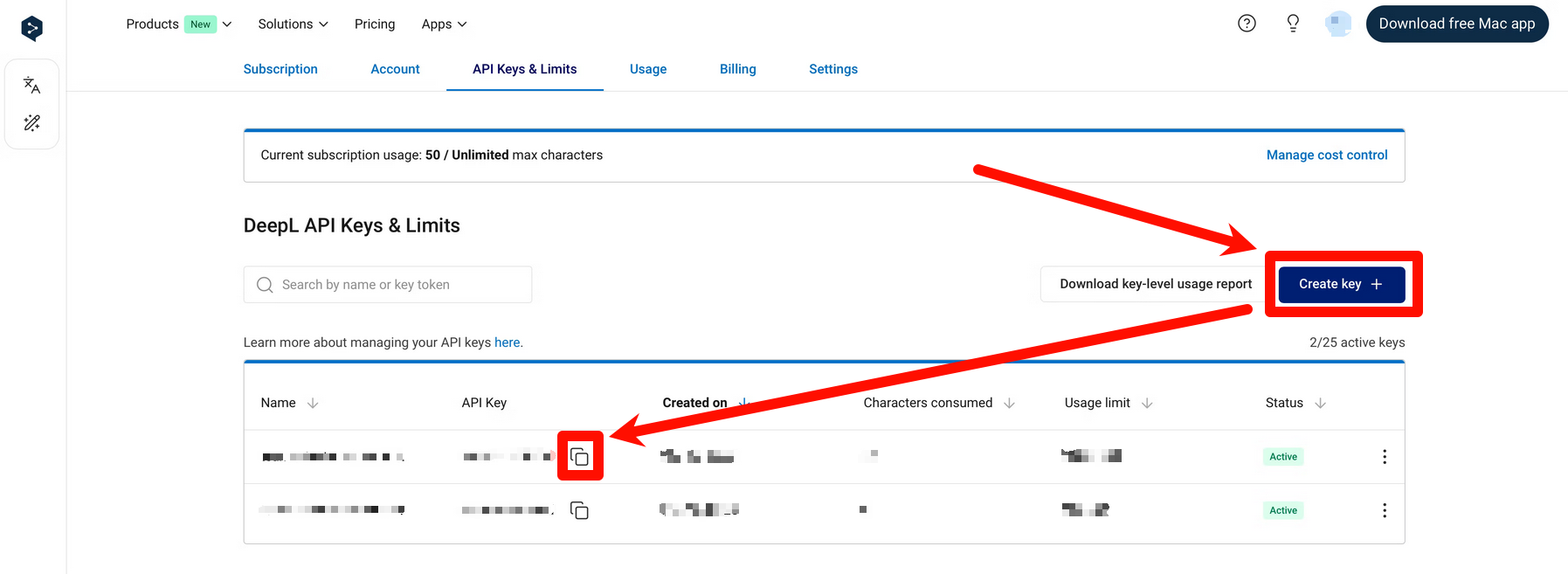Viewport: 1568px width, 574px height.
Task: Open the Manage cost control link
Action: point(1326,155)
